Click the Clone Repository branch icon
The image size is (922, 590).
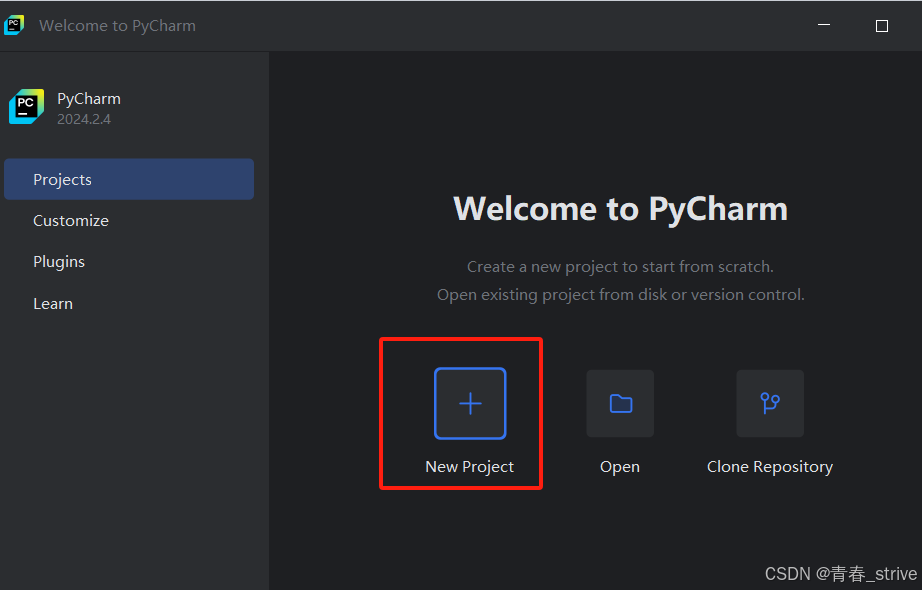click(x=770, y=404)
